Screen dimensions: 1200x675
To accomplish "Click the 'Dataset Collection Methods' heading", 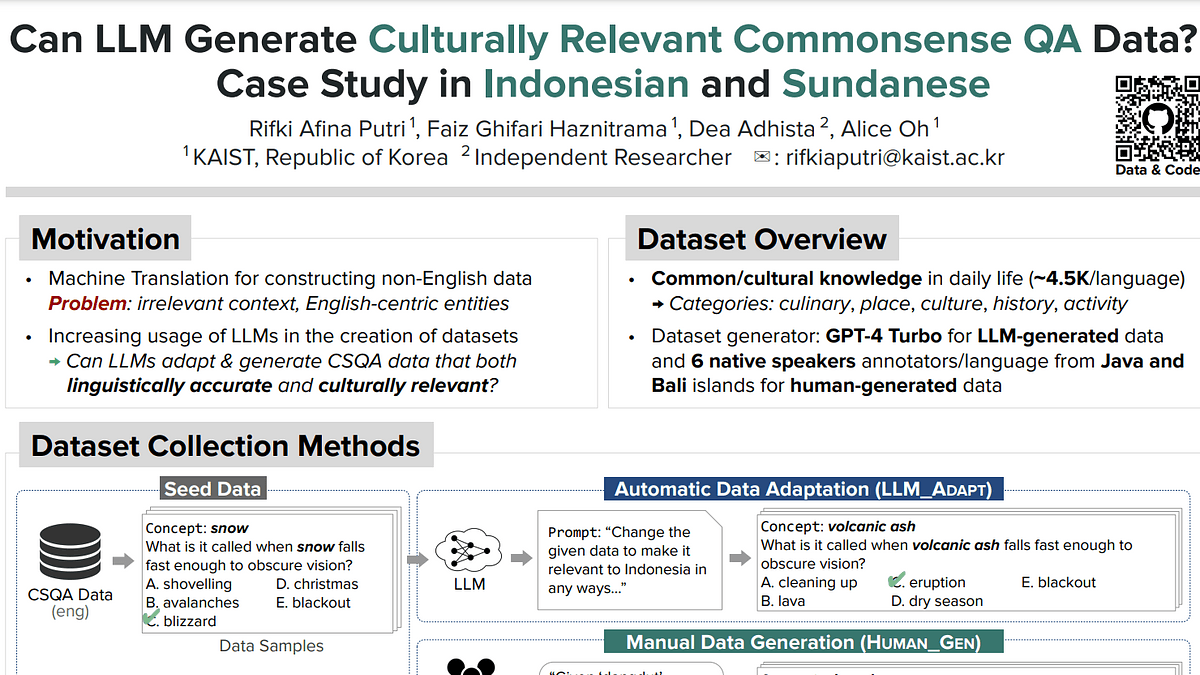I will 225,445.
